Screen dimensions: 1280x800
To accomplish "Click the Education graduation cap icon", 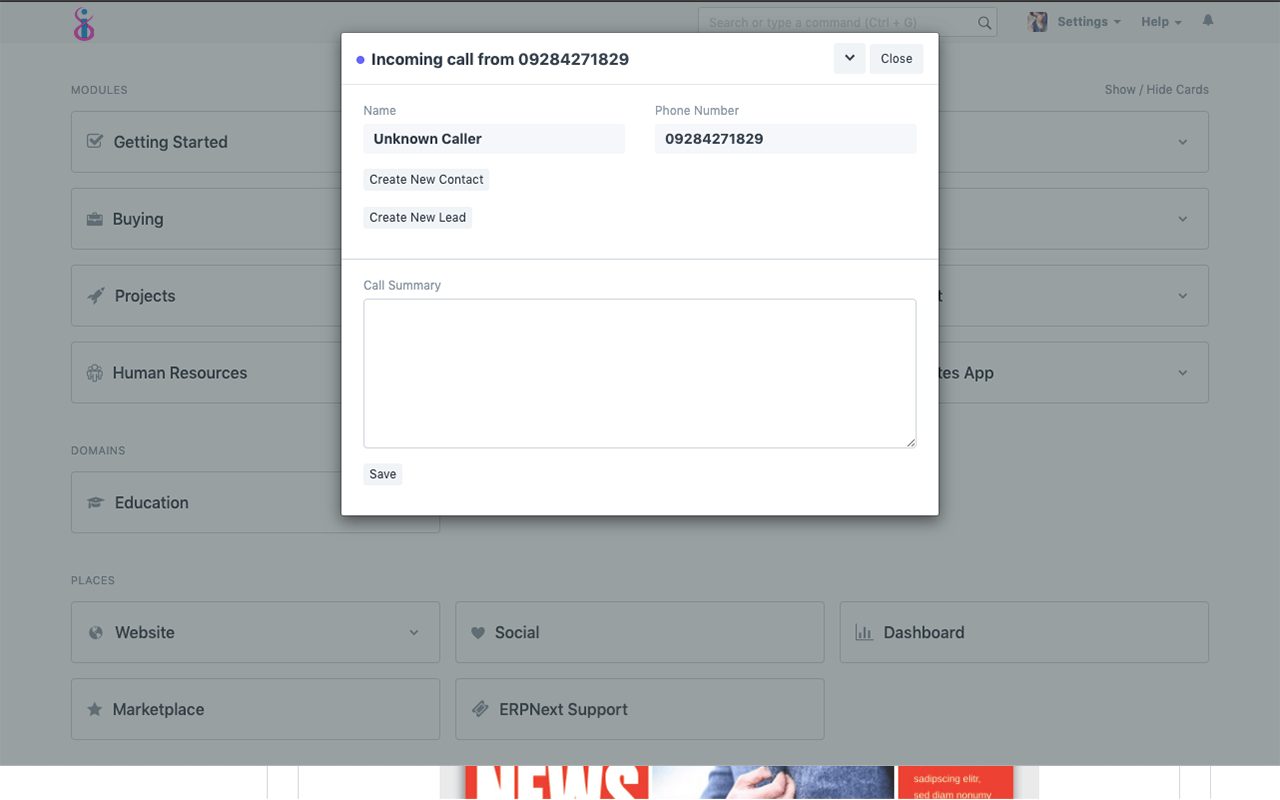I will click(94, 502).
